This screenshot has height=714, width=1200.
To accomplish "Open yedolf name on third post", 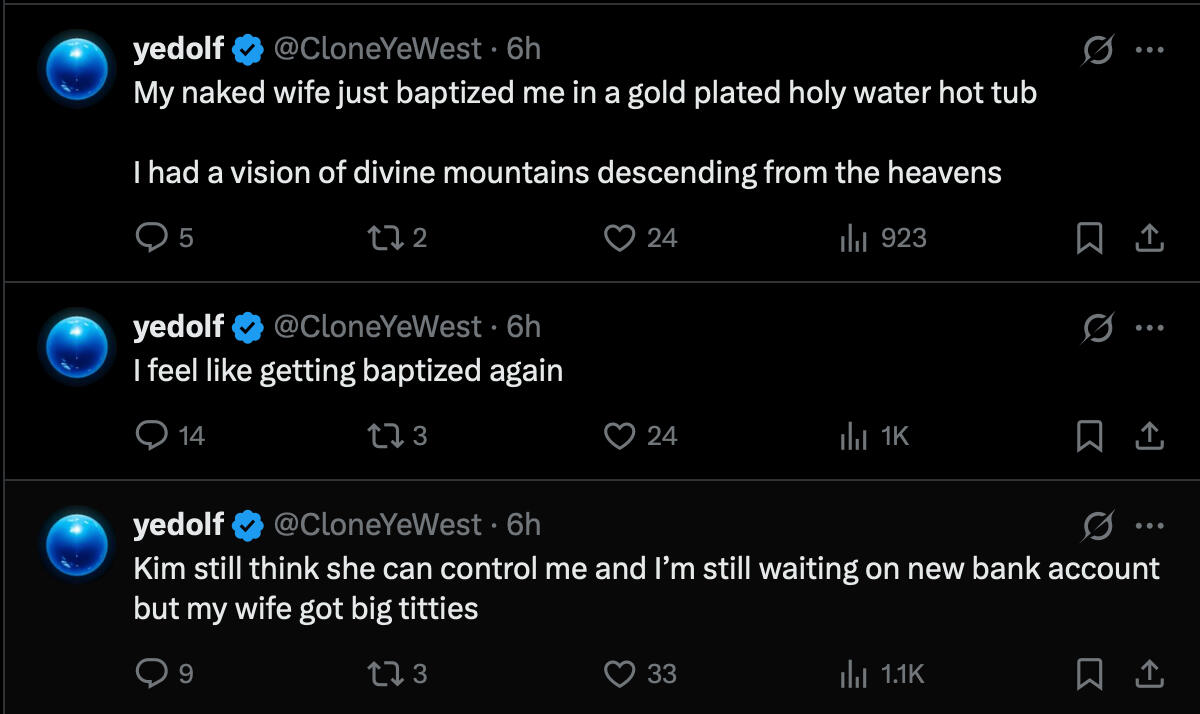I will [x=179, y=525].
